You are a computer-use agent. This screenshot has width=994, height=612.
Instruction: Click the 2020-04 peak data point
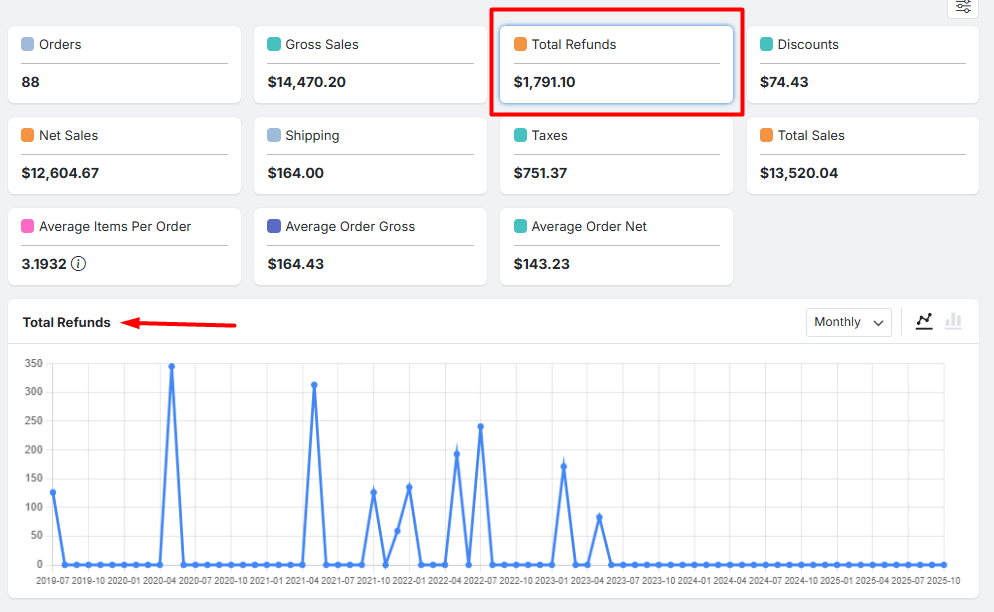[171, 367]
